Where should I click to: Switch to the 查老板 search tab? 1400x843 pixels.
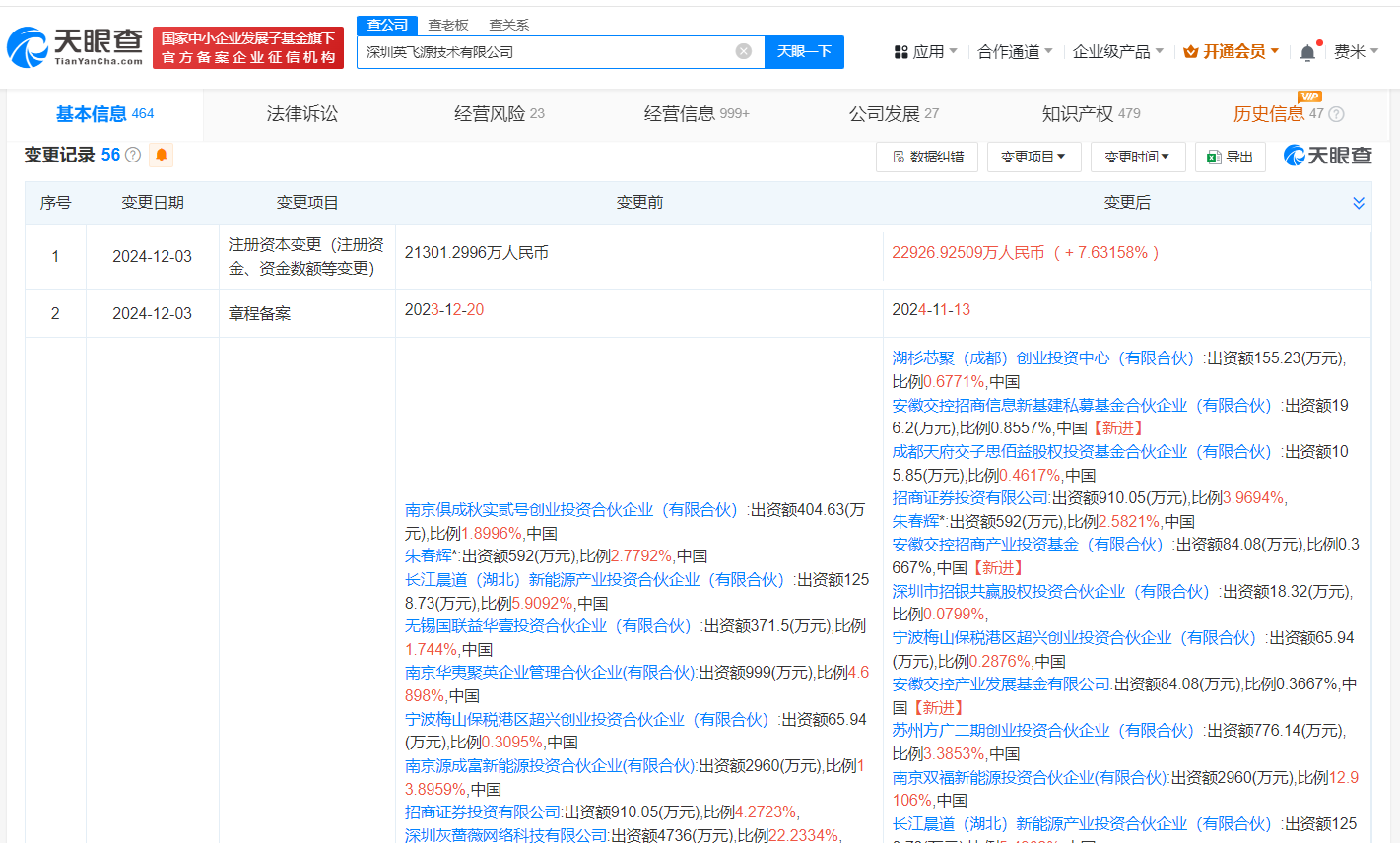448,25
